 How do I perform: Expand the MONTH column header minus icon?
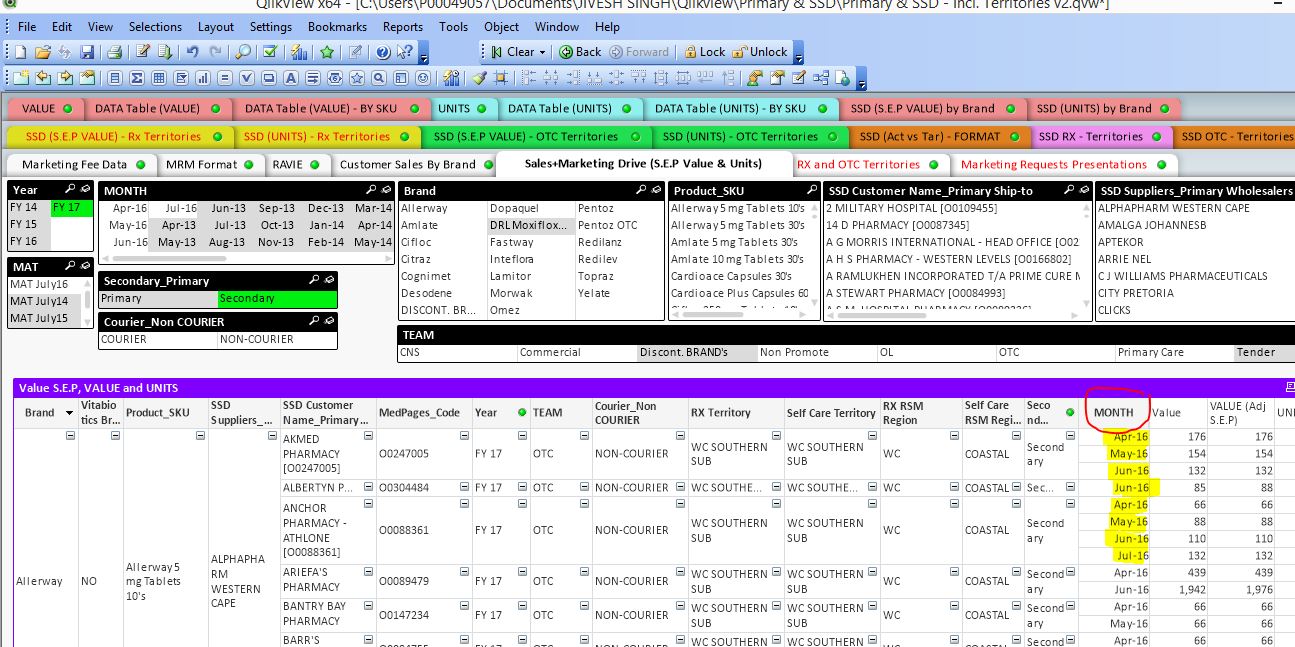tap(1070, 435)
